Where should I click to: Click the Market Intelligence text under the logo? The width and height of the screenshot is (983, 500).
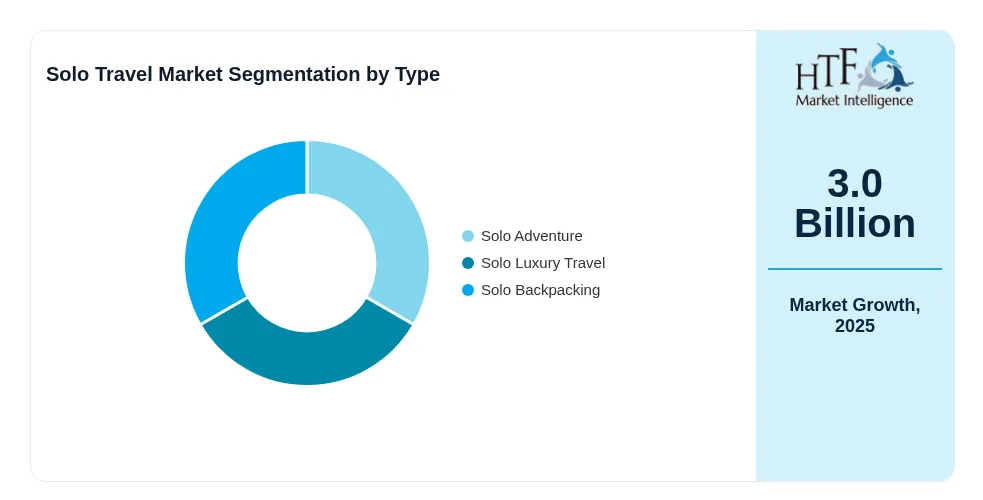[x=854, y=100]
